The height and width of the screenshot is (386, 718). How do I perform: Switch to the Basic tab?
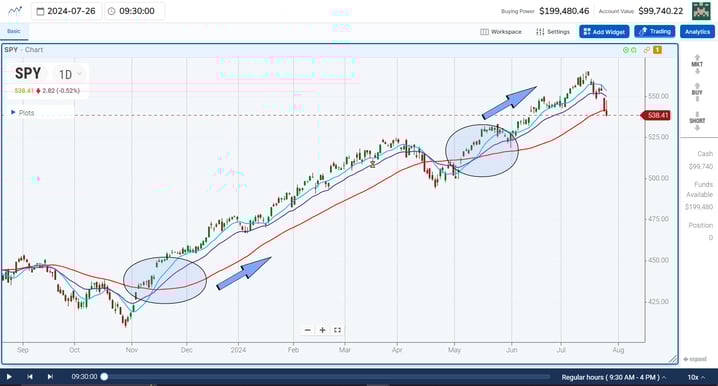pyautogui.click(x=14, y=31)
